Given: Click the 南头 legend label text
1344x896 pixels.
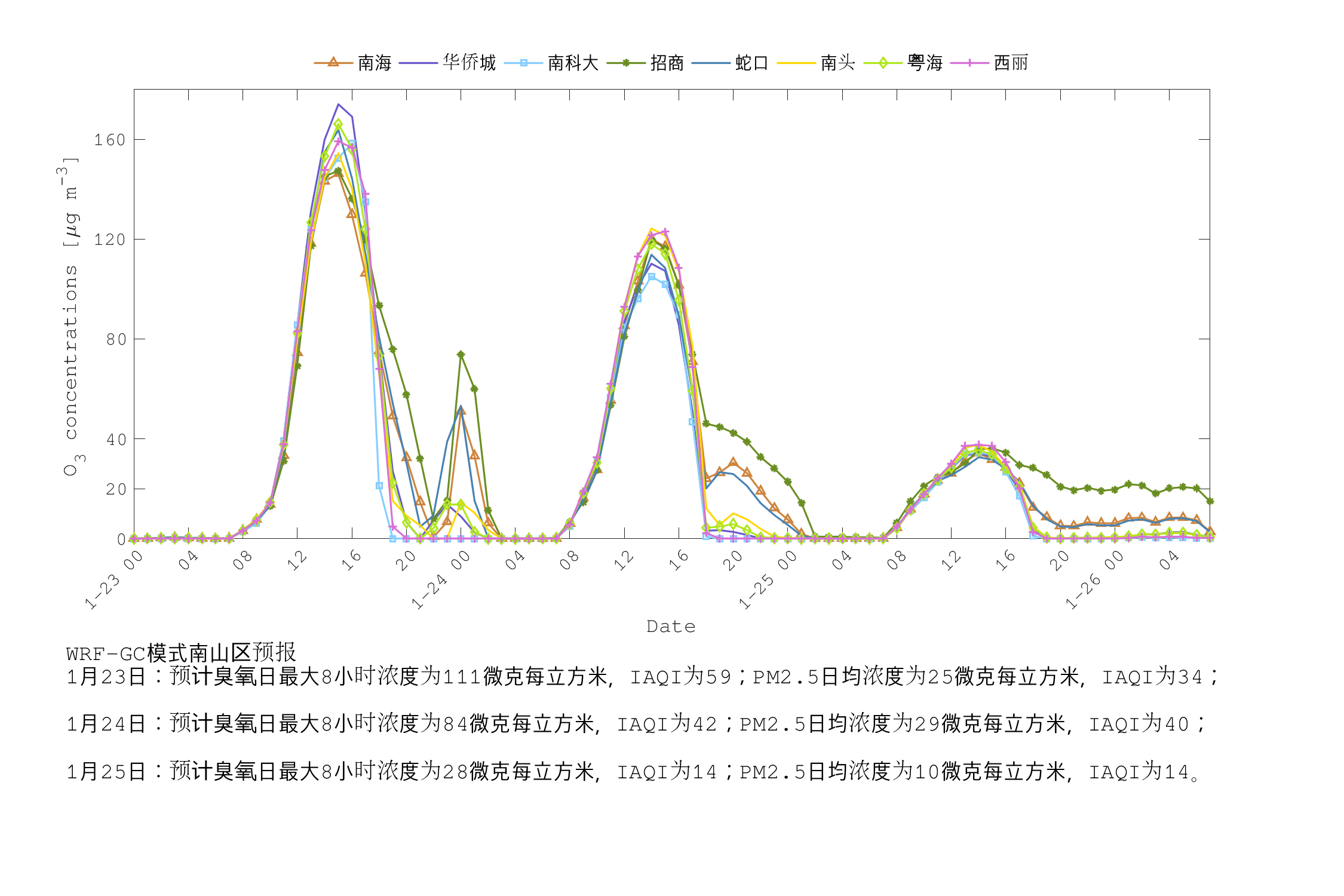Looking at the screenshot, I should [x=837, y=63].
